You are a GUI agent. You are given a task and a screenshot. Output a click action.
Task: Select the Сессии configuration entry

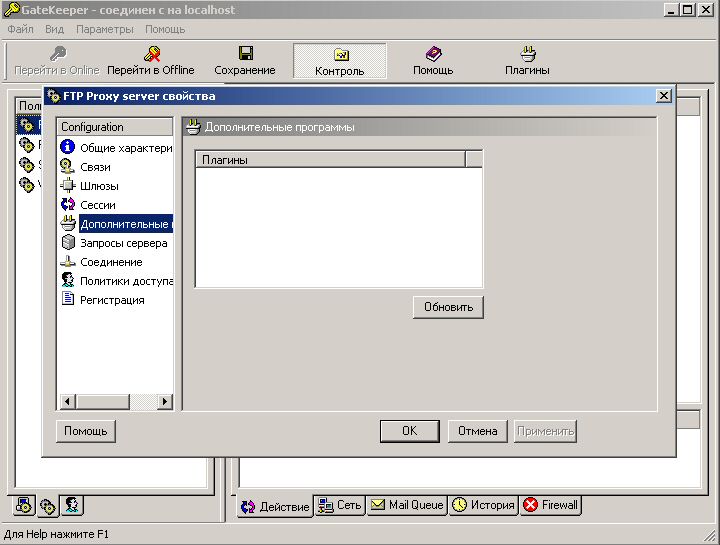pyautogui.click(x=97, y=205)
